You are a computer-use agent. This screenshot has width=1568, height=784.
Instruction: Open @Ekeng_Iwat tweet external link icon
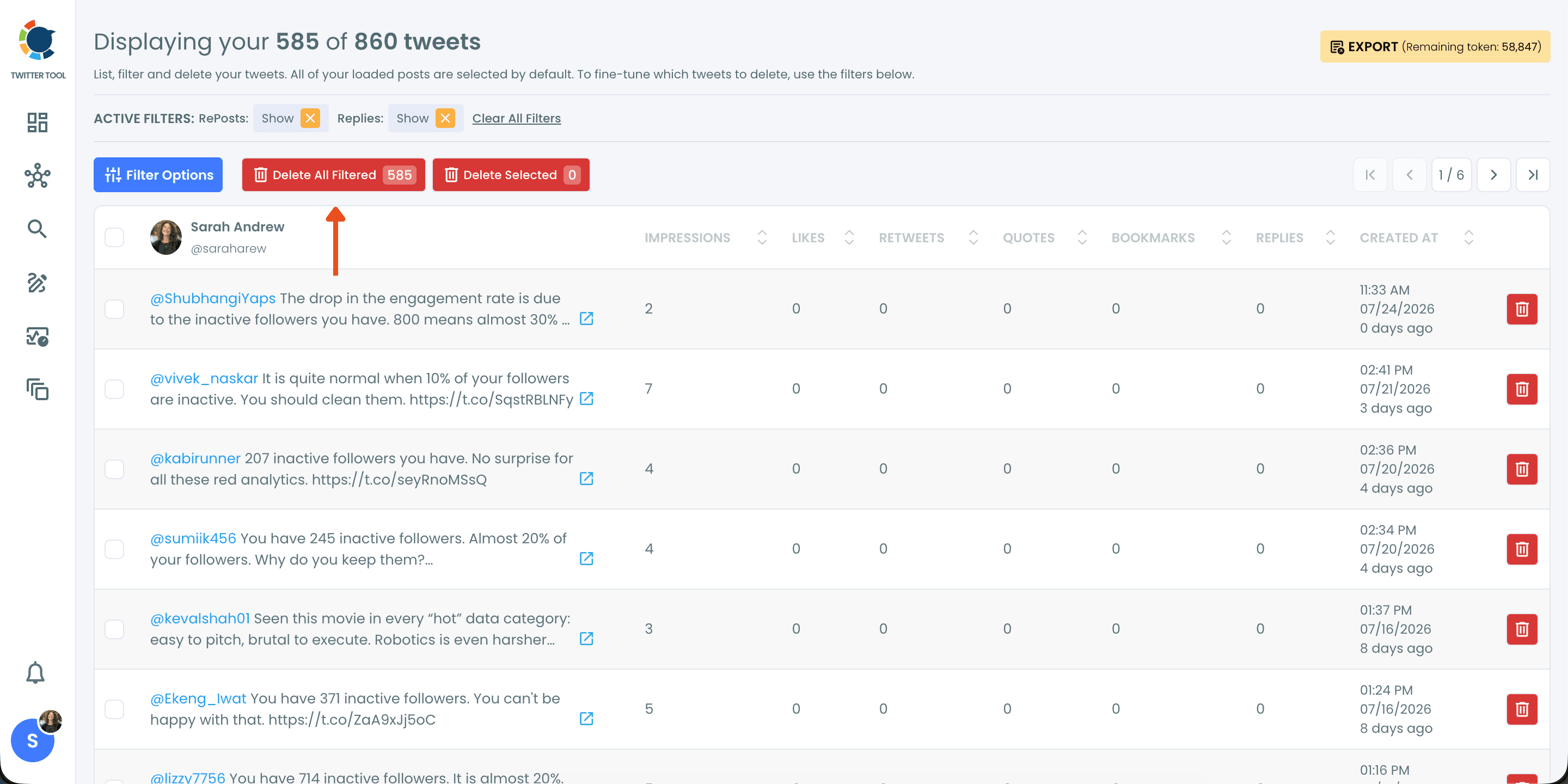[x=586, y=719]
